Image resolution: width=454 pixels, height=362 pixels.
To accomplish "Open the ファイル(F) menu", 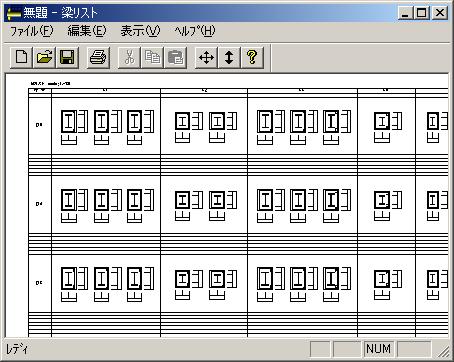I will [32, 31].
